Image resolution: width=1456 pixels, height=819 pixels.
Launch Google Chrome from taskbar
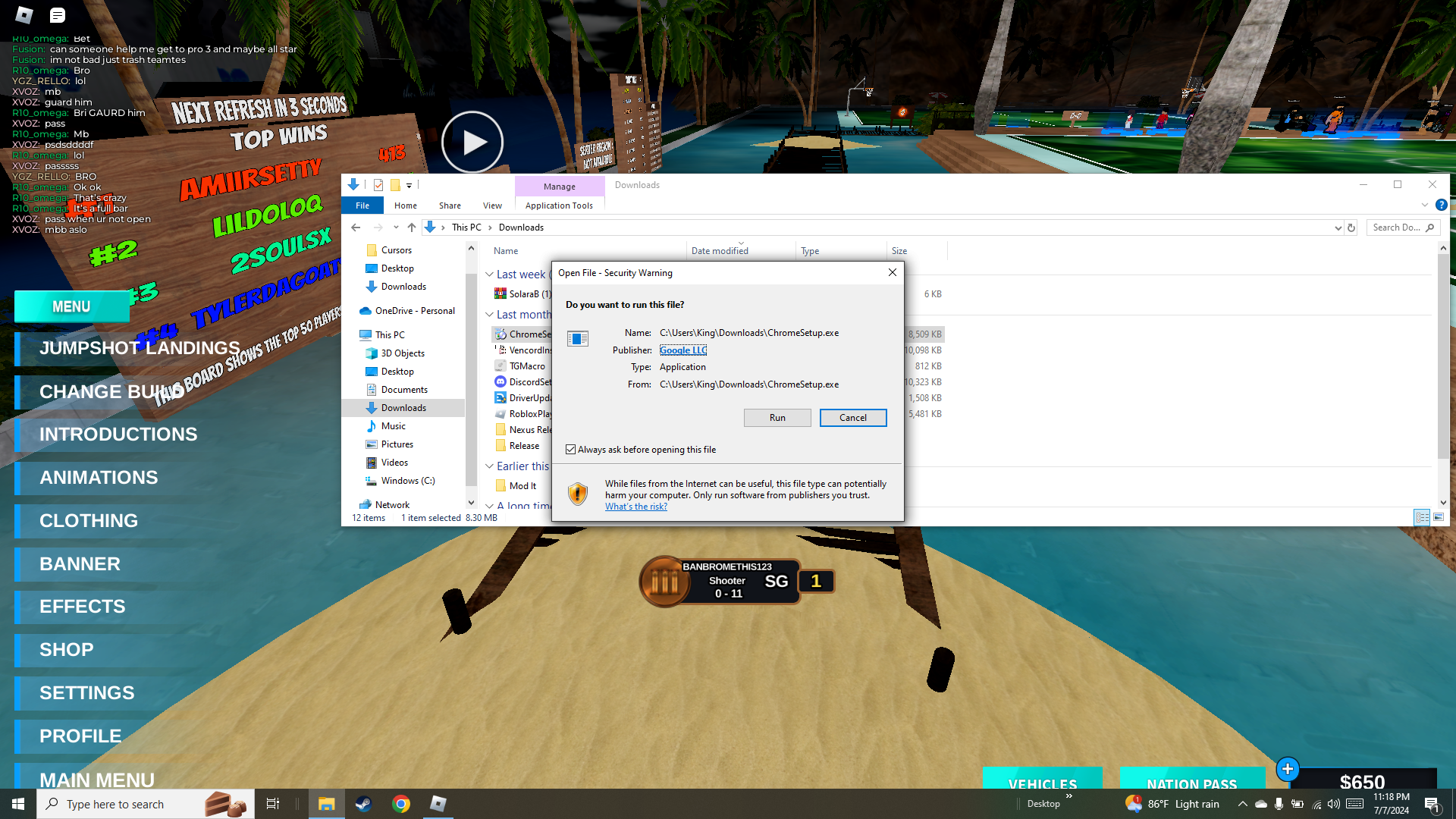click(401, 804)
